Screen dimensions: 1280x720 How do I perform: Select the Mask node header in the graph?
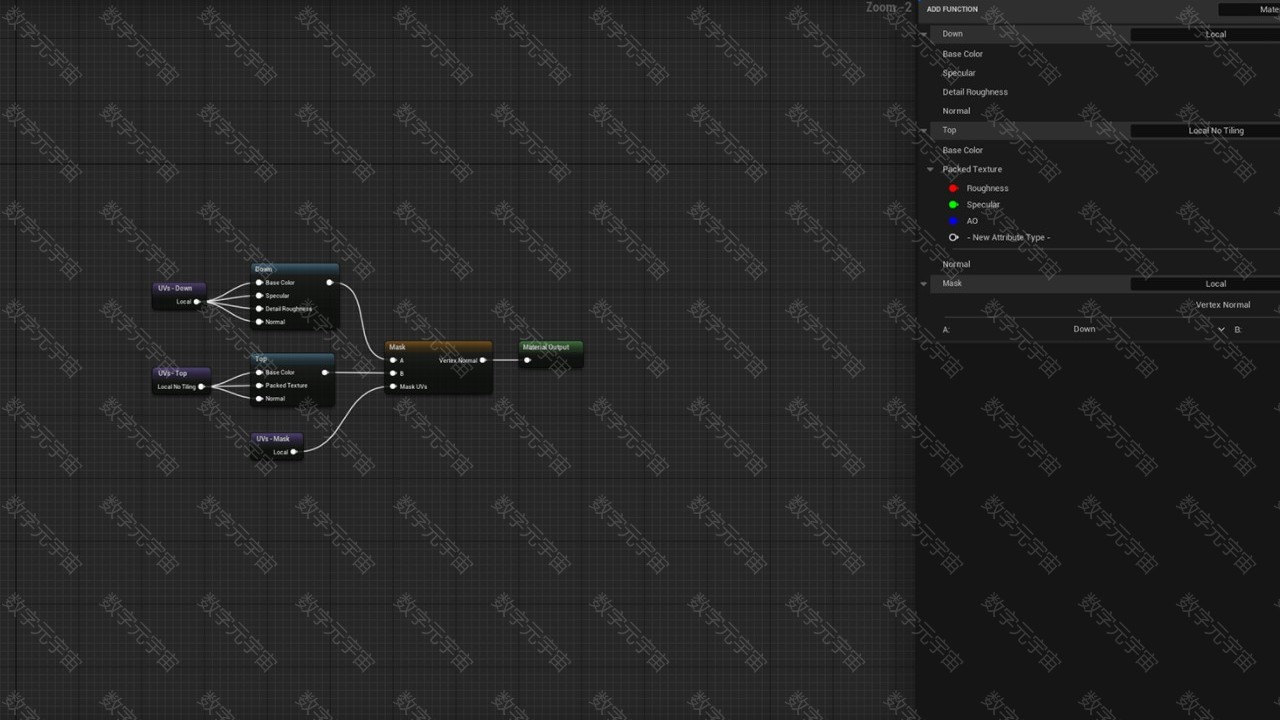tap(438, 347)
